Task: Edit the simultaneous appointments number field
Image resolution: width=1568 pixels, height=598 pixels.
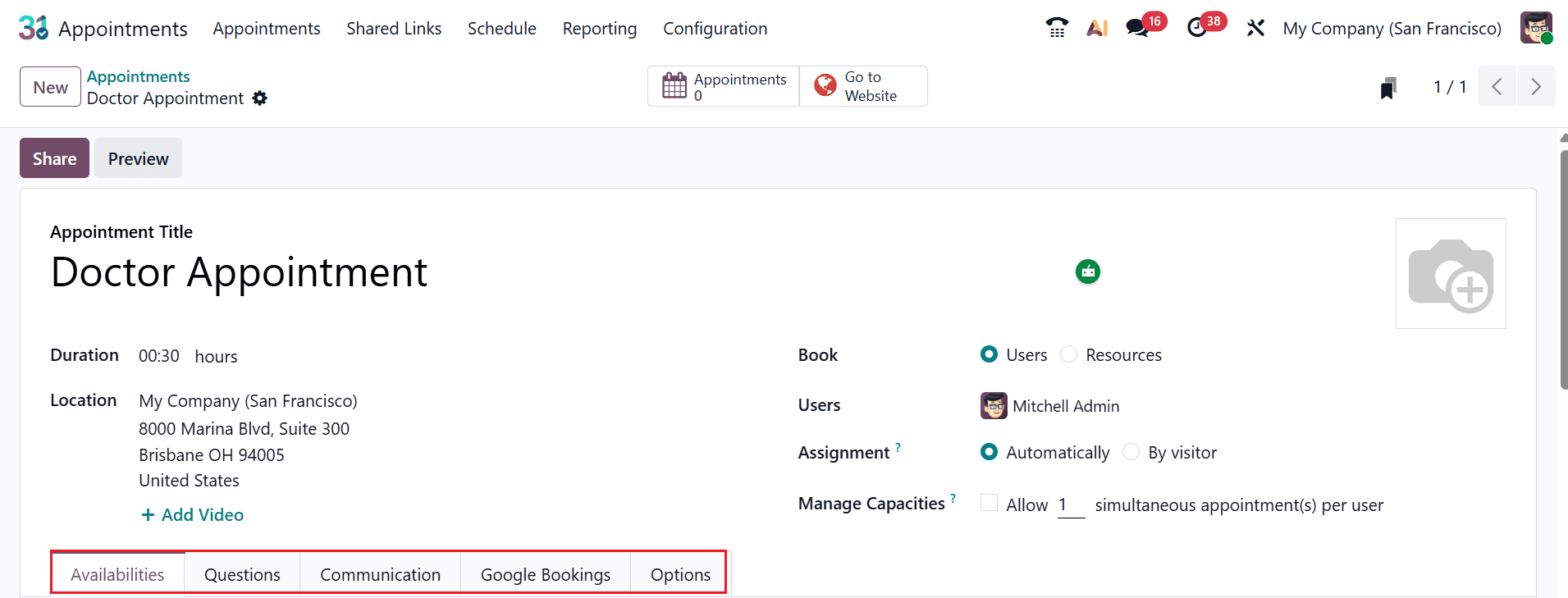Action: click(1071, 505)
